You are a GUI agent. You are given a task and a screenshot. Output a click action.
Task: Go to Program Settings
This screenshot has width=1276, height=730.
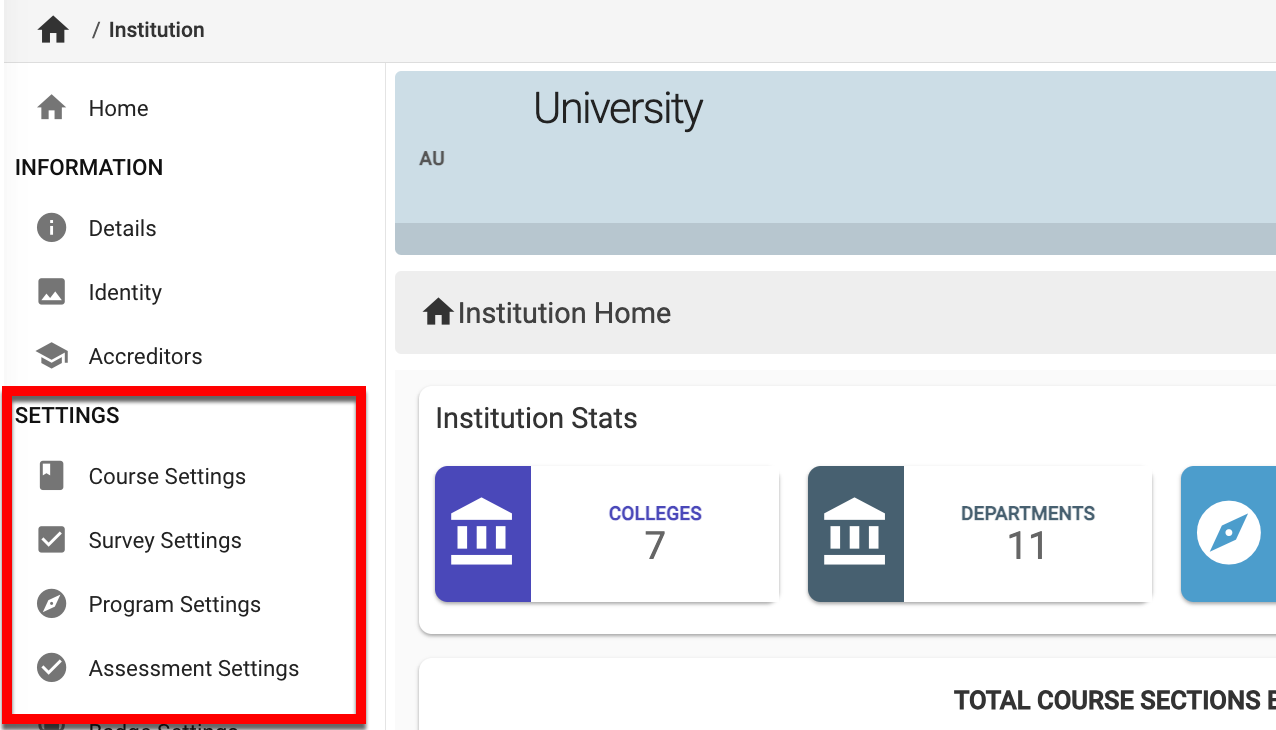pos(174,604)
